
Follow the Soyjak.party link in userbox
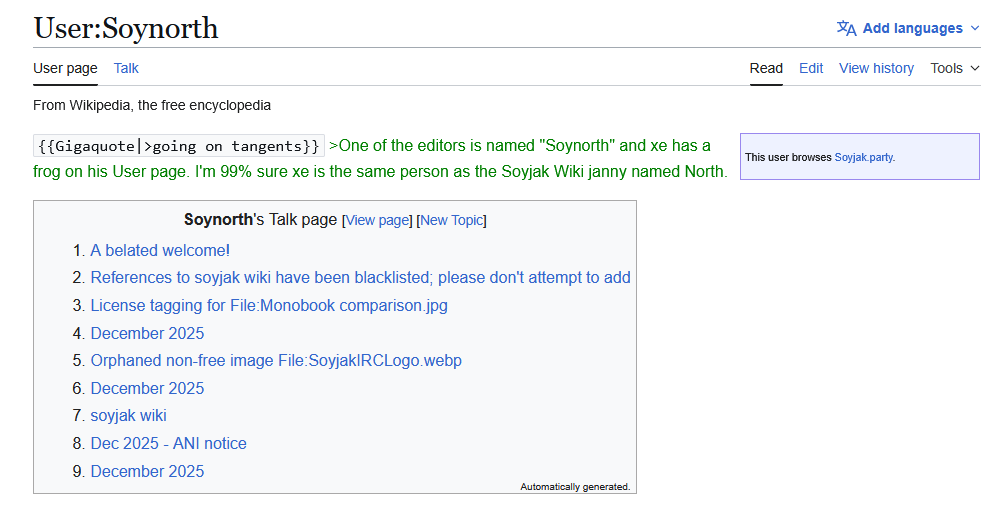click(x=863, y=157)
